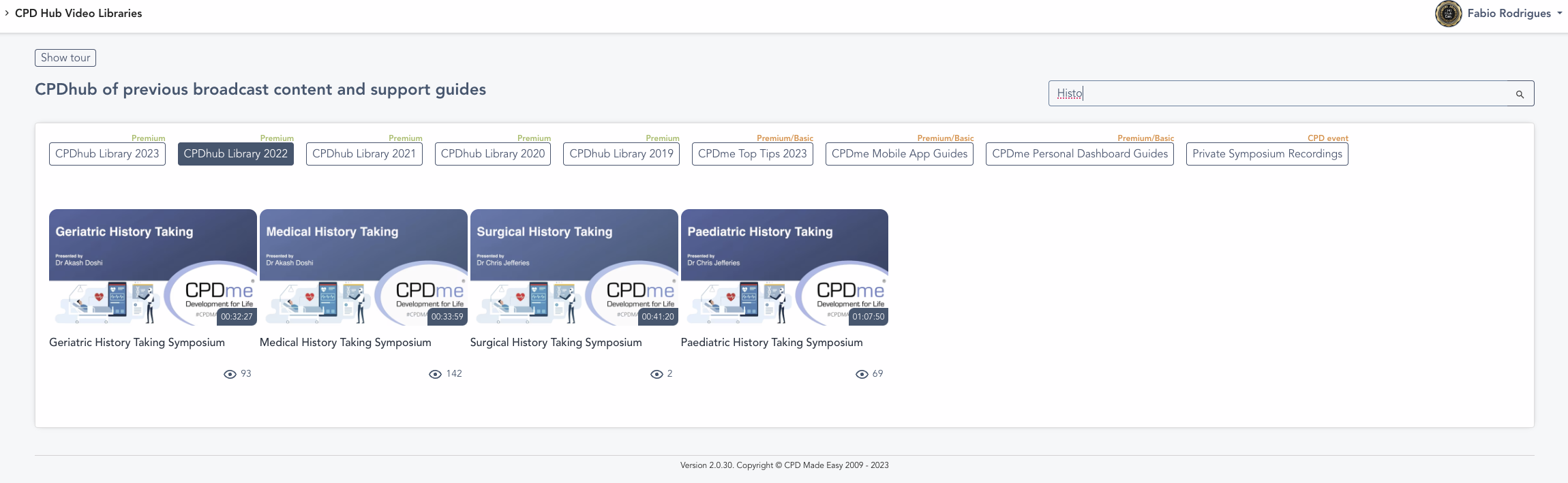
Task: Open CPDme Personal Dashboard Guides
Action: [x=1080, y=154]
